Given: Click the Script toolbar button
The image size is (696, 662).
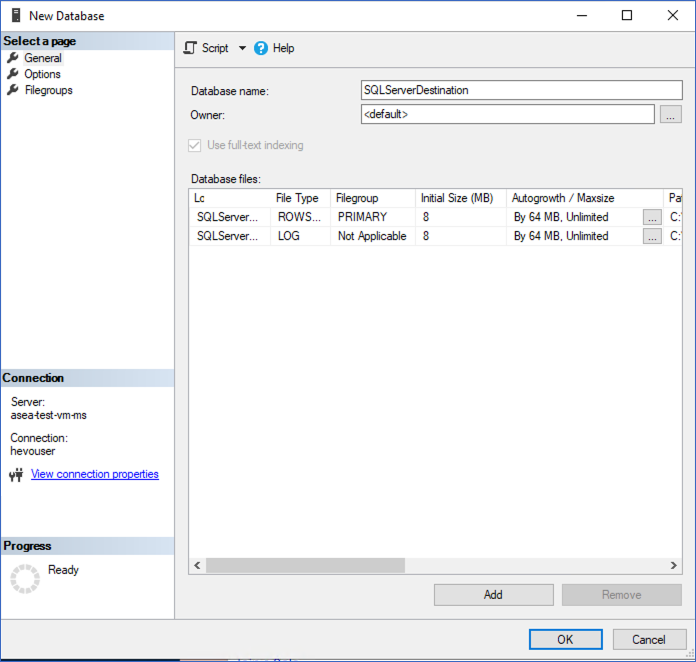Looking at the screenshot, I should coord(215,48).
